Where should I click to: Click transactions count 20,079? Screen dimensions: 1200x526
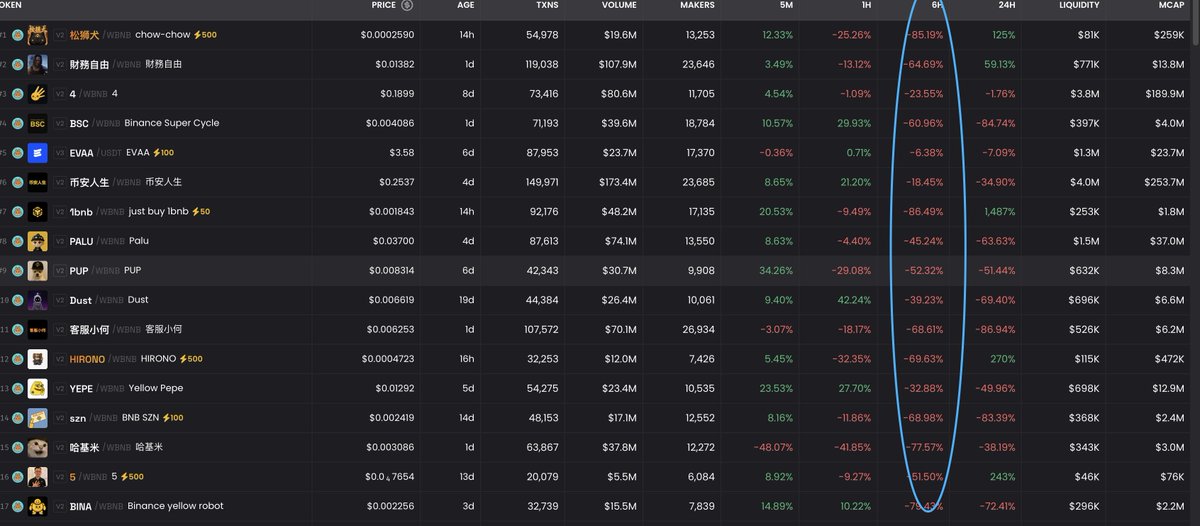tap(542, 477)
